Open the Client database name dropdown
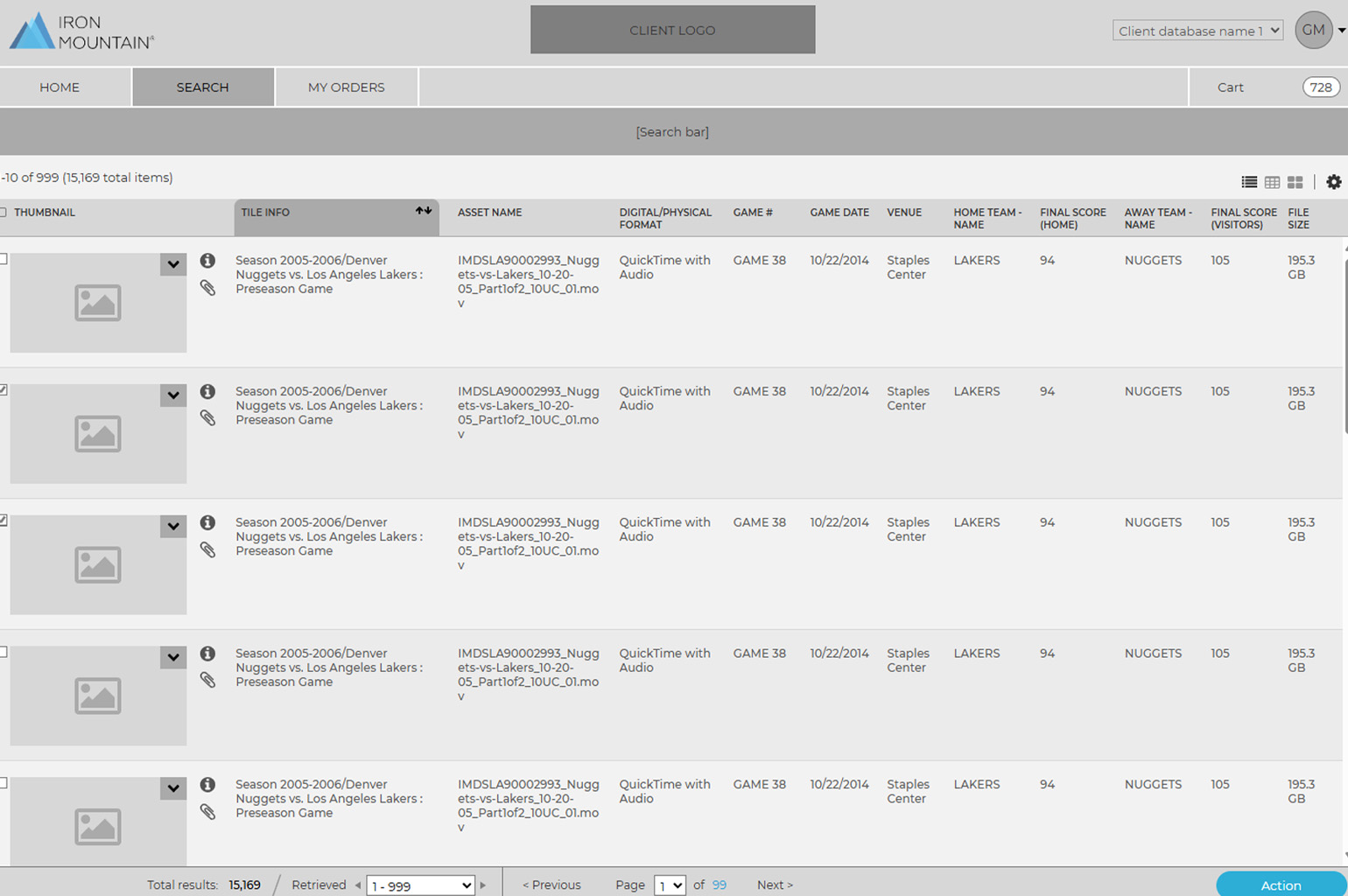 [x=1197, y=31]
